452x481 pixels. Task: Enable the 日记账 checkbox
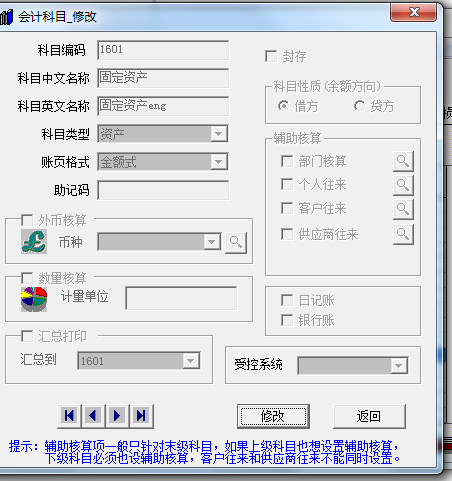pyautogui.click(x=287, y=300)
